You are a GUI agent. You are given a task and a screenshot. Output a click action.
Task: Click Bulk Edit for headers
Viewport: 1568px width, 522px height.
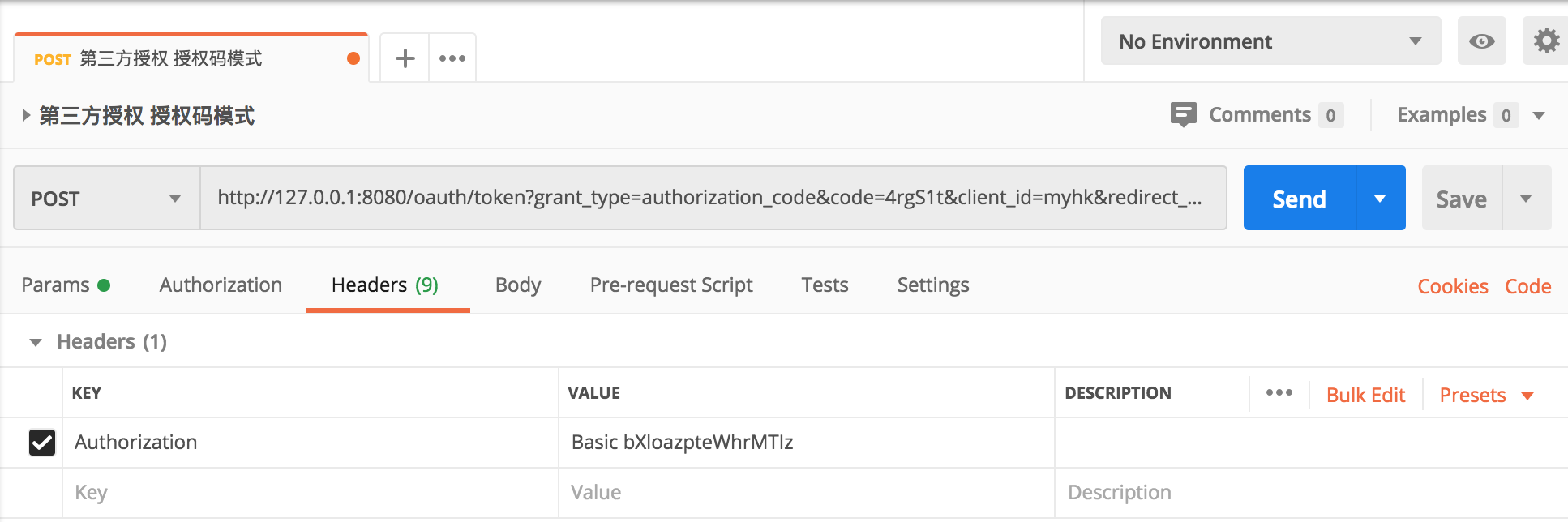(x=1365, y=395)
